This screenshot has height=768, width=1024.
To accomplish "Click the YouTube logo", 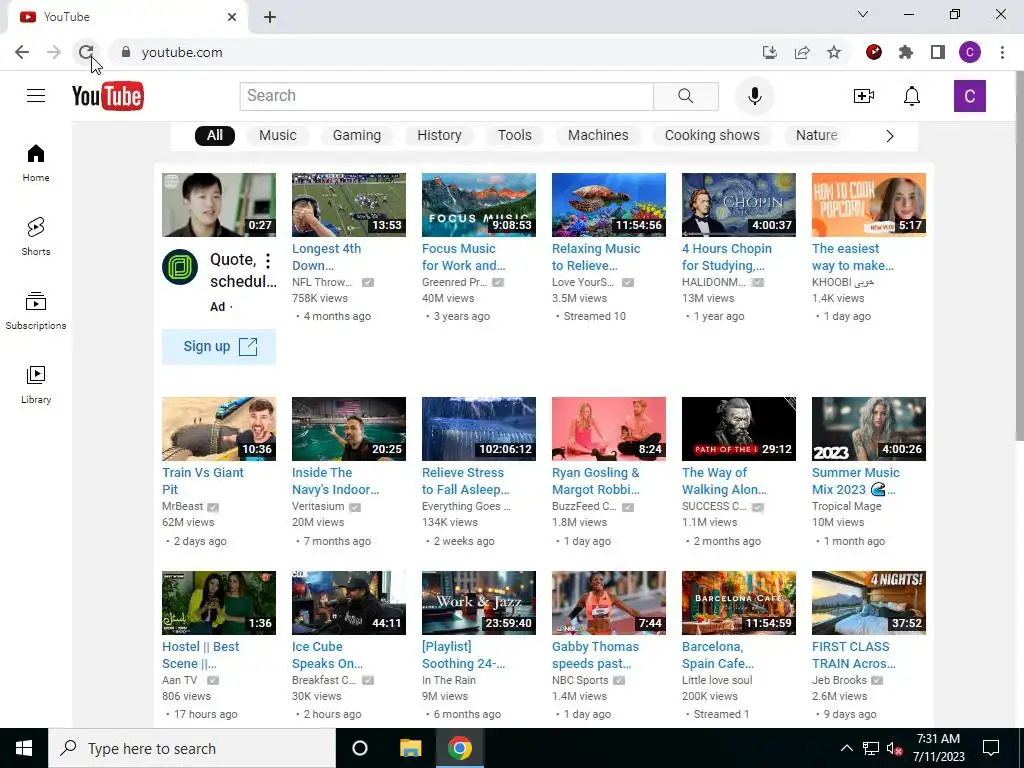I will click(108, 96).
